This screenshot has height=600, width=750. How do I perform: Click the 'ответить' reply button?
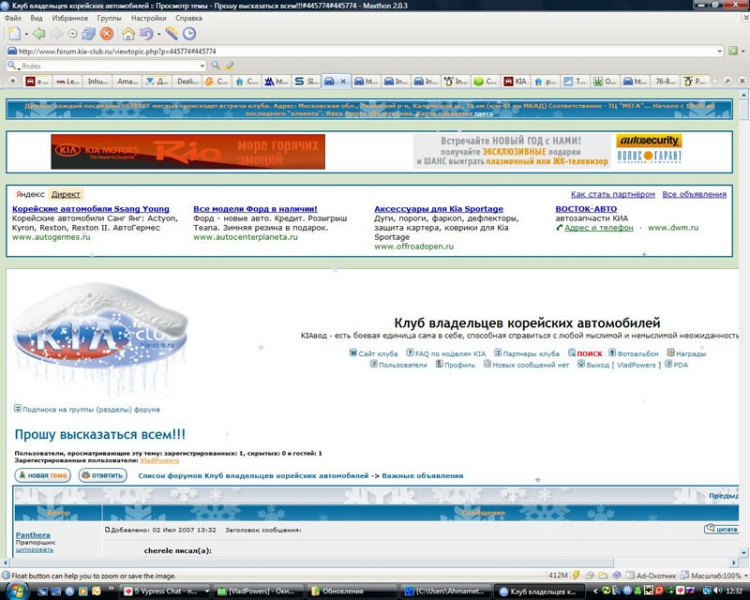point(103,476)
